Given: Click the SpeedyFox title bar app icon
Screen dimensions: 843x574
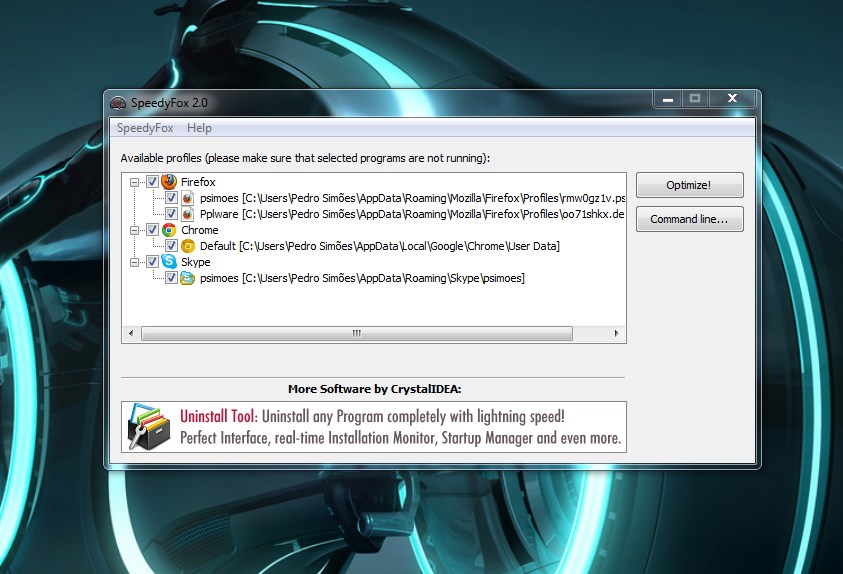Looking at the screenshot, I should [x=118, y=103].
